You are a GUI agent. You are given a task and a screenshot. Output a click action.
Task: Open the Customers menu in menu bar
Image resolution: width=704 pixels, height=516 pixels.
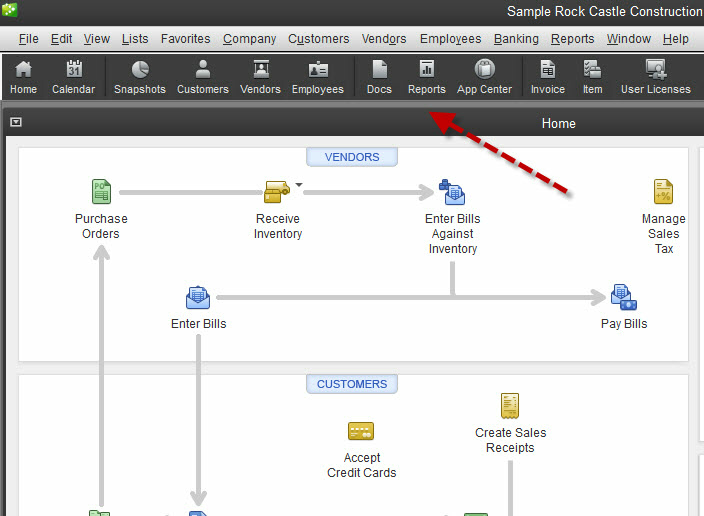tap(318, 39)
